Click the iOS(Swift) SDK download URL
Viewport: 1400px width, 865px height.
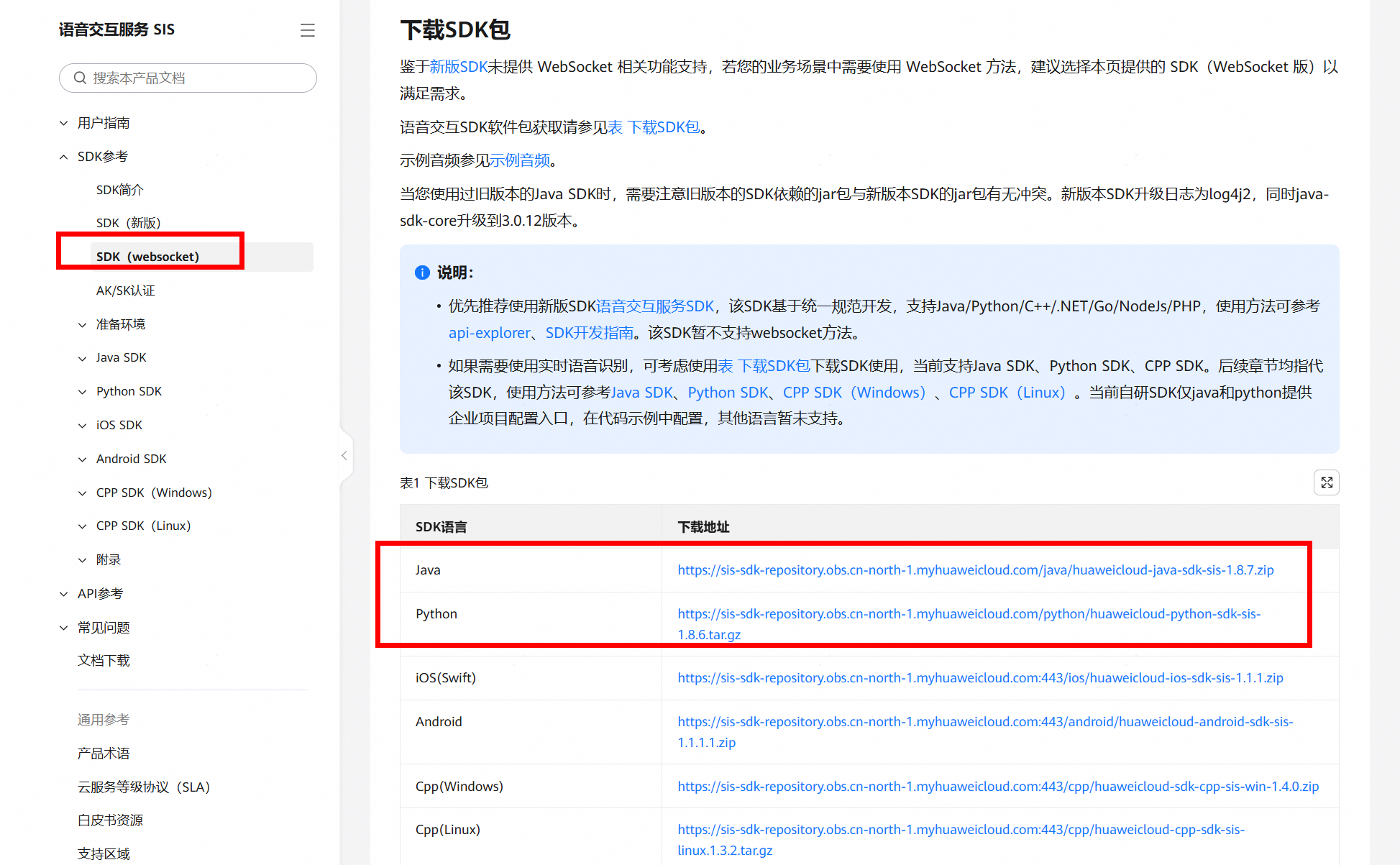(980, 678)
